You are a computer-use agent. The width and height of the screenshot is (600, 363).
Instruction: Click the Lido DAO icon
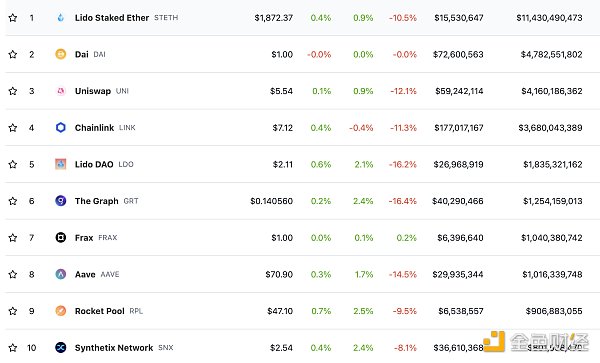point(60,164)
